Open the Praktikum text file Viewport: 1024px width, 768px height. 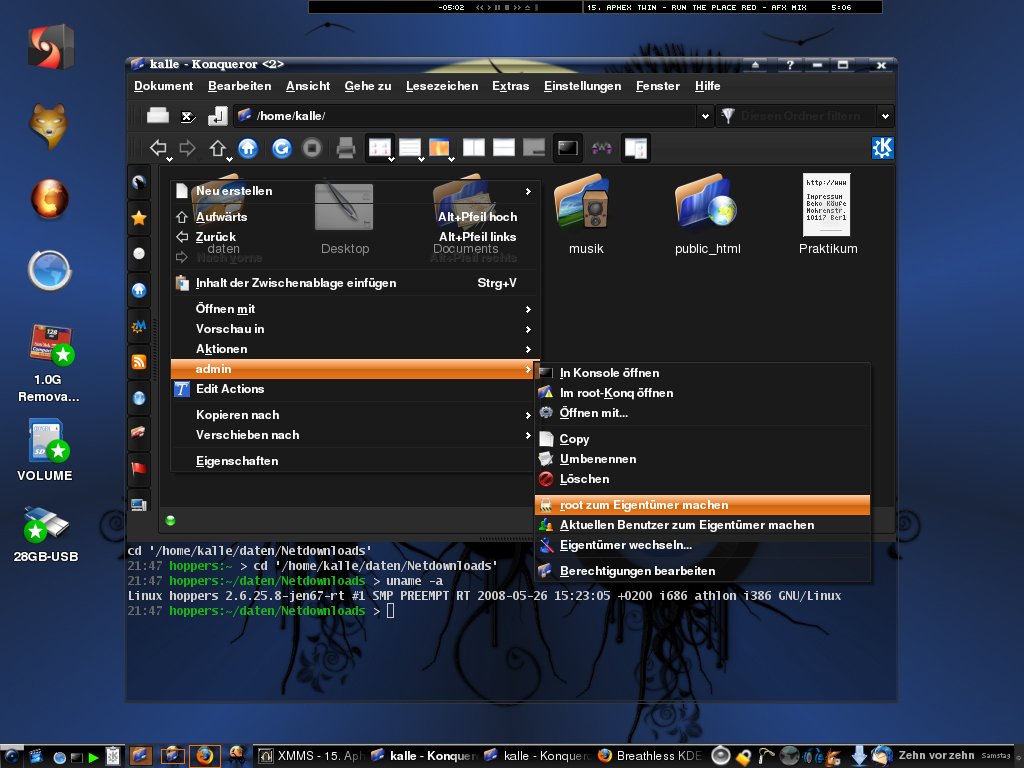tap(827, 215)
